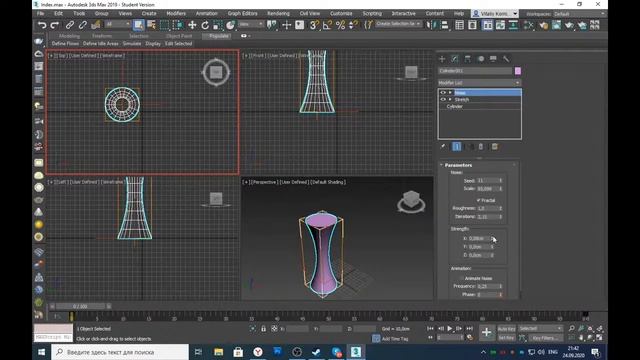Activate the Select and Move tool
The image size is (640, 360).
(192, 25)
